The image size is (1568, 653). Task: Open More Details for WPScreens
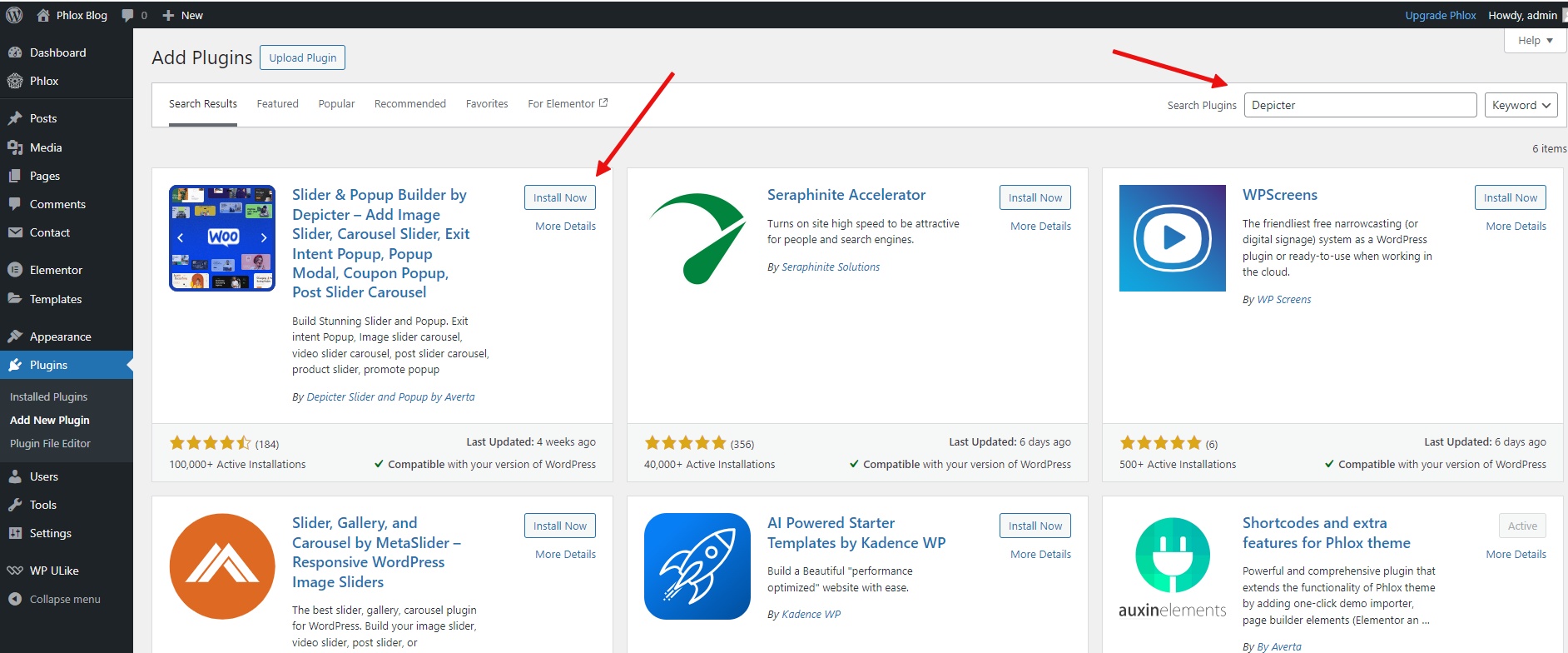[1516, 227]
